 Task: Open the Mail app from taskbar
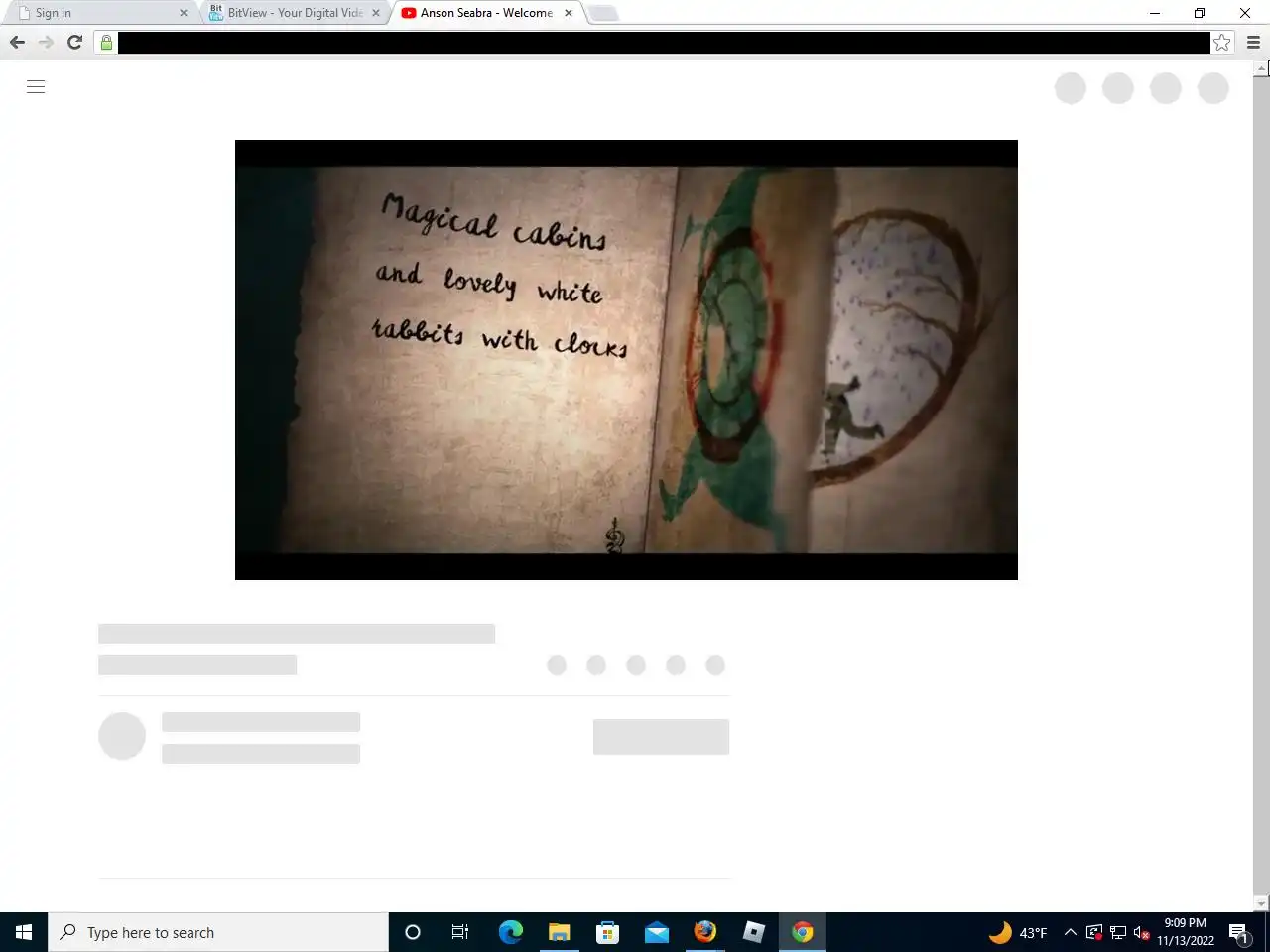click(x=657, y=932)
